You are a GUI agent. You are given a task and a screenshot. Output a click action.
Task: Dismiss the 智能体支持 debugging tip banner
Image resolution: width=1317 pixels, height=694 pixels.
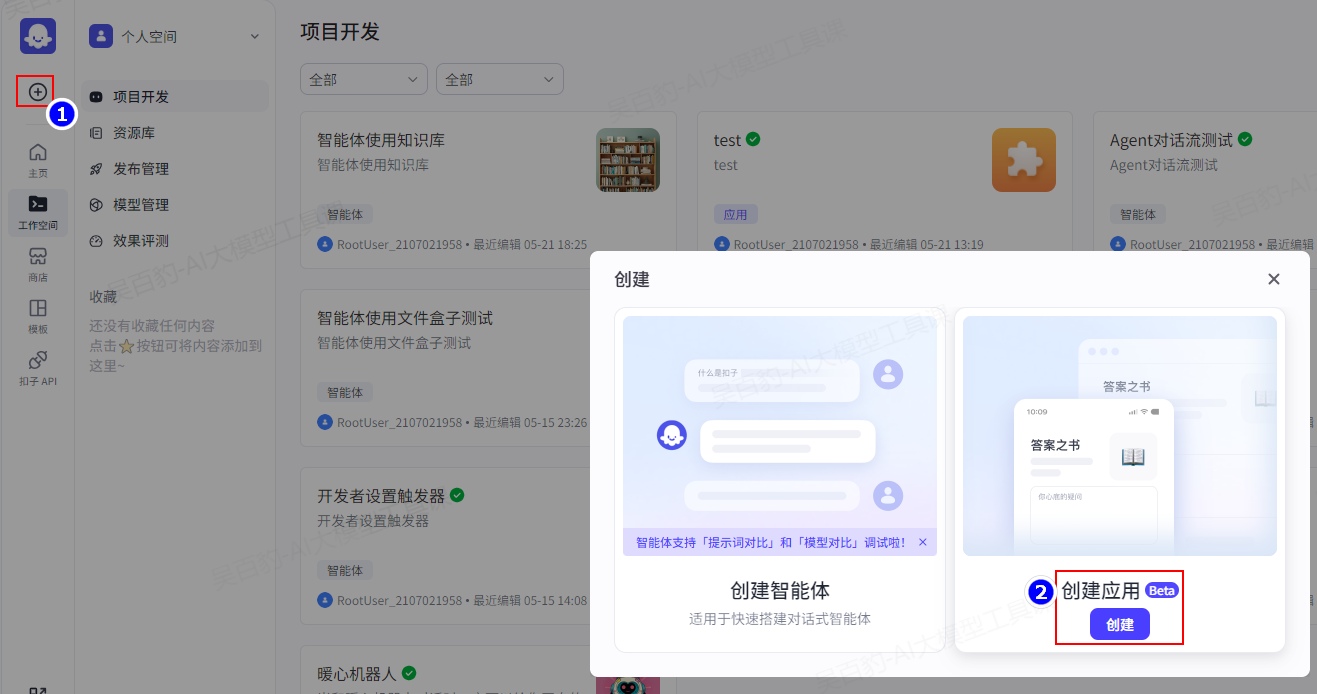click(922, 542)
